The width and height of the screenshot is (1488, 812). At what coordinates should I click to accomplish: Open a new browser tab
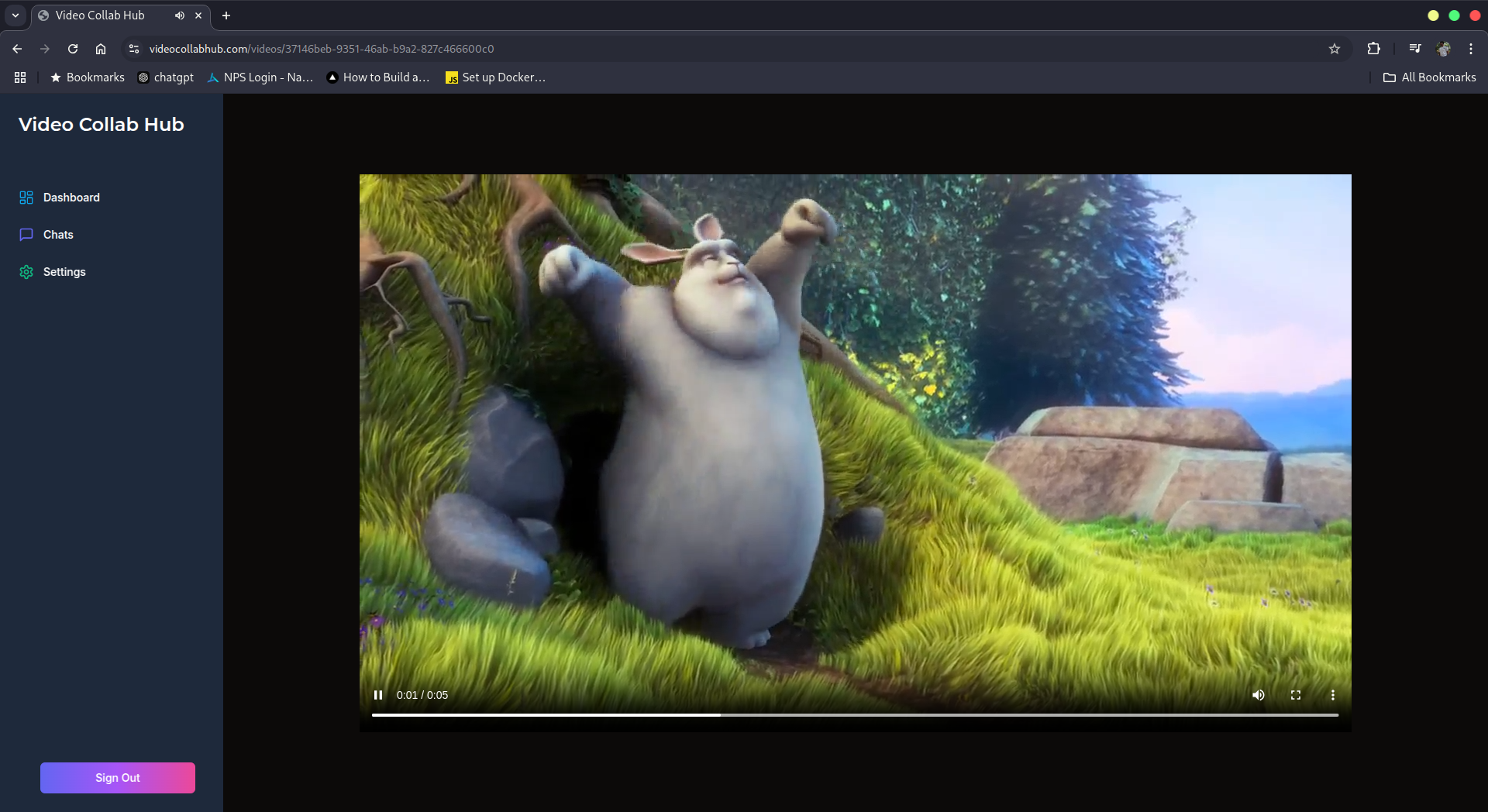point(226,15)
